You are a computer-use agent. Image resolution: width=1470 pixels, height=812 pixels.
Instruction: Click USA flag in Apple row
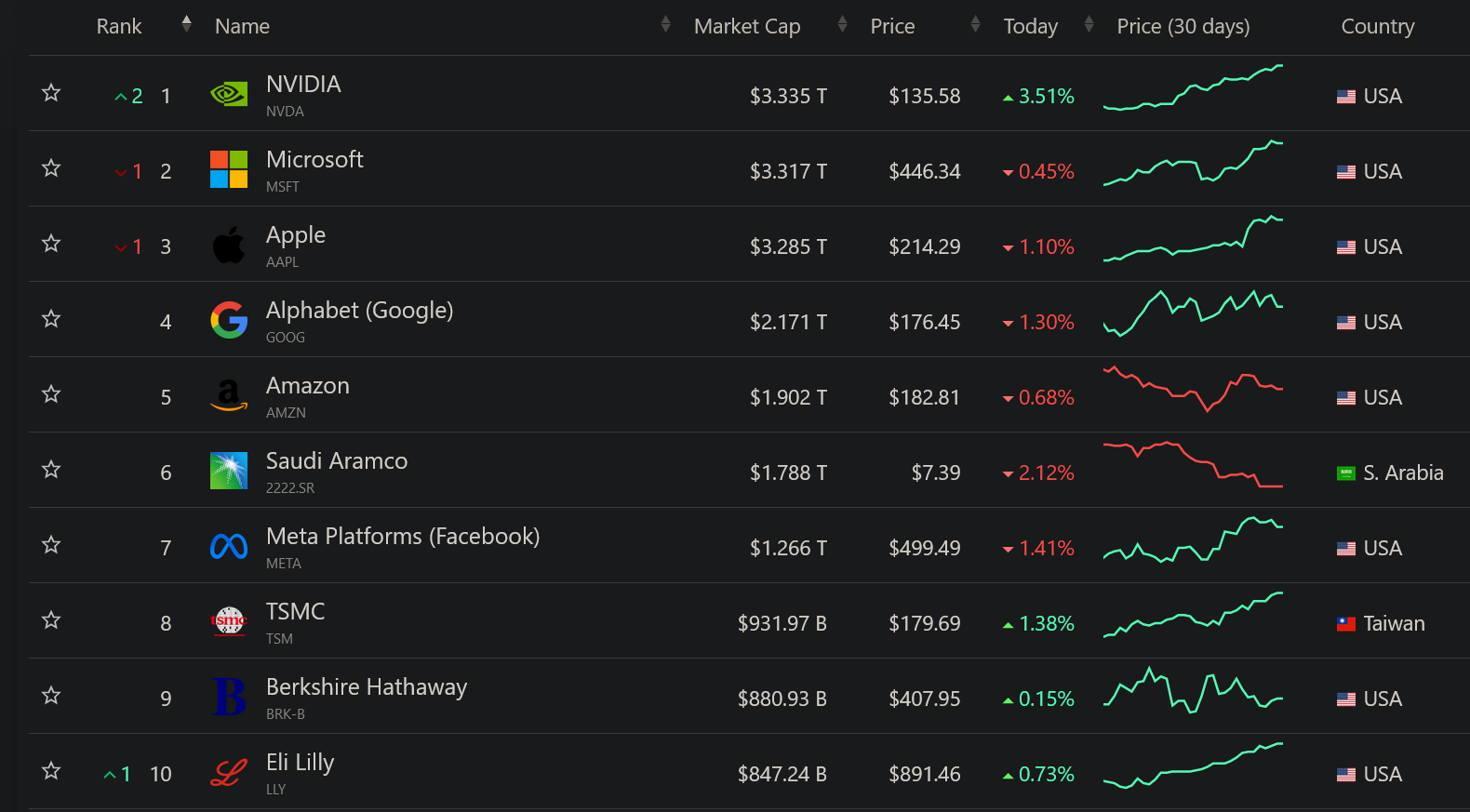(x=1346, y=247)
